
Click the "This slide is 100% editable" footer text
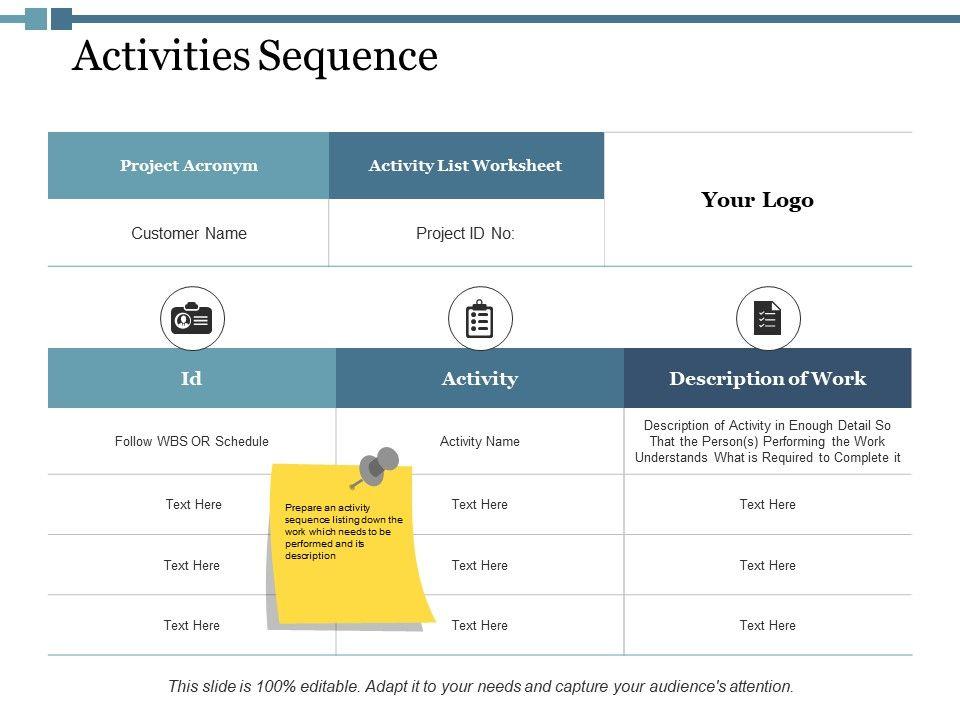[480, 687]
